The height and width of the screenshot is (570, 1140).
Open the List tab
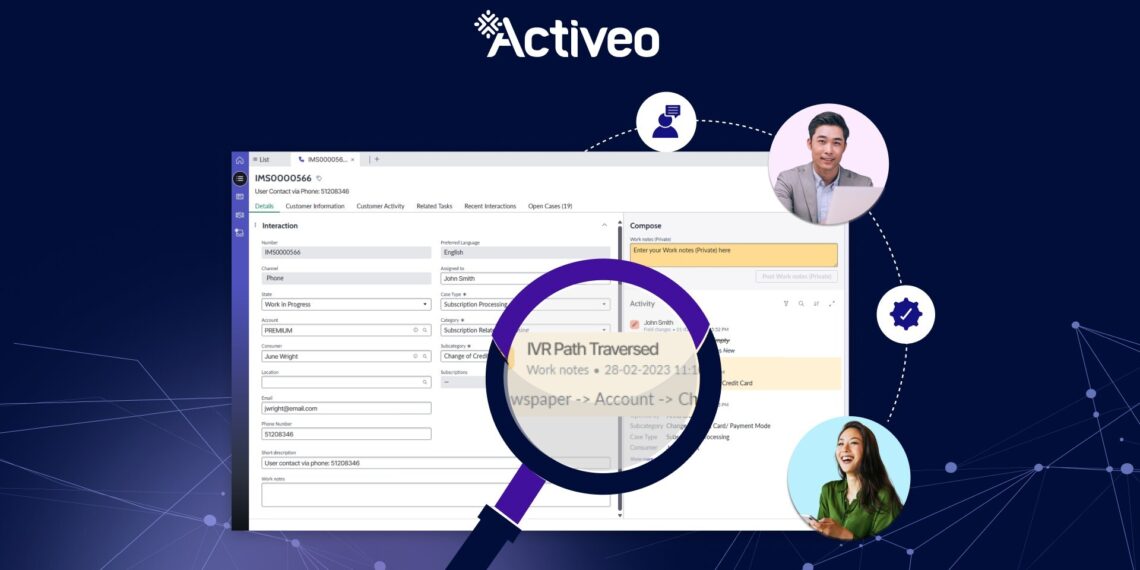pyautogui.click(x=261, y=159)
